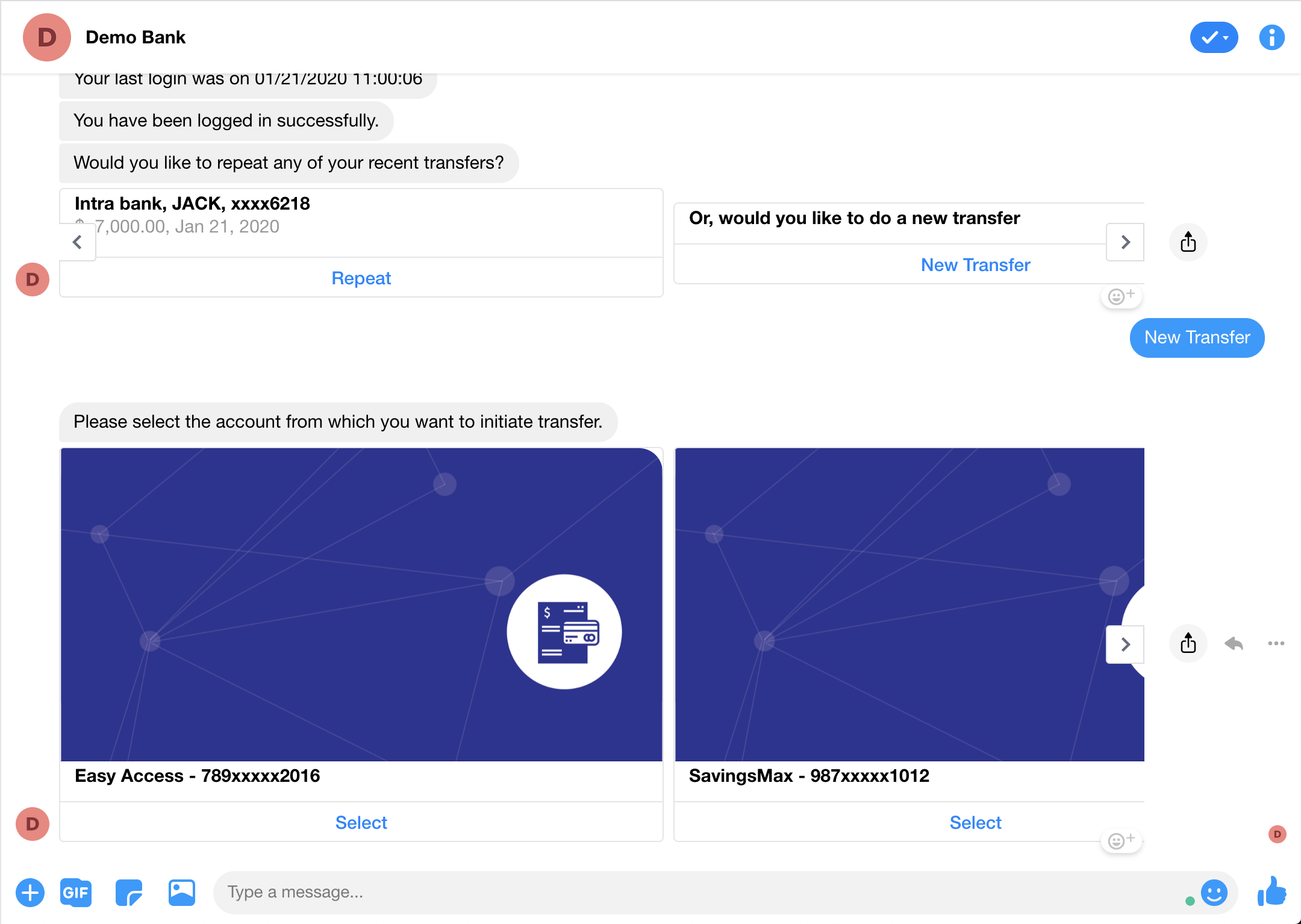Click New Transfer option in chat bubble
The width and height of the screenshot is (1301, 924).
tap(976, 264)
